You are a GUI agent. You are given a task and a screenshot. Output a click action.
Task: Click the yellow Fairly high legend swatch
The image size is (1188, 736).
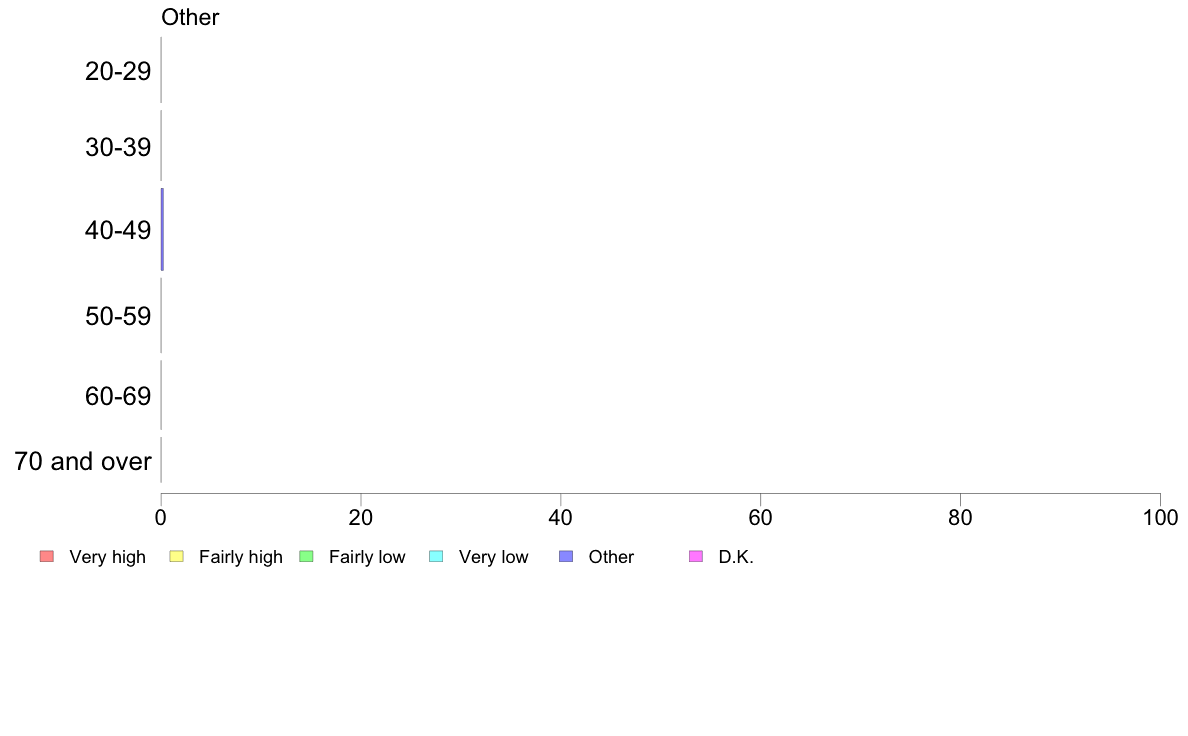pyautogui.click(x=177, y=556)
